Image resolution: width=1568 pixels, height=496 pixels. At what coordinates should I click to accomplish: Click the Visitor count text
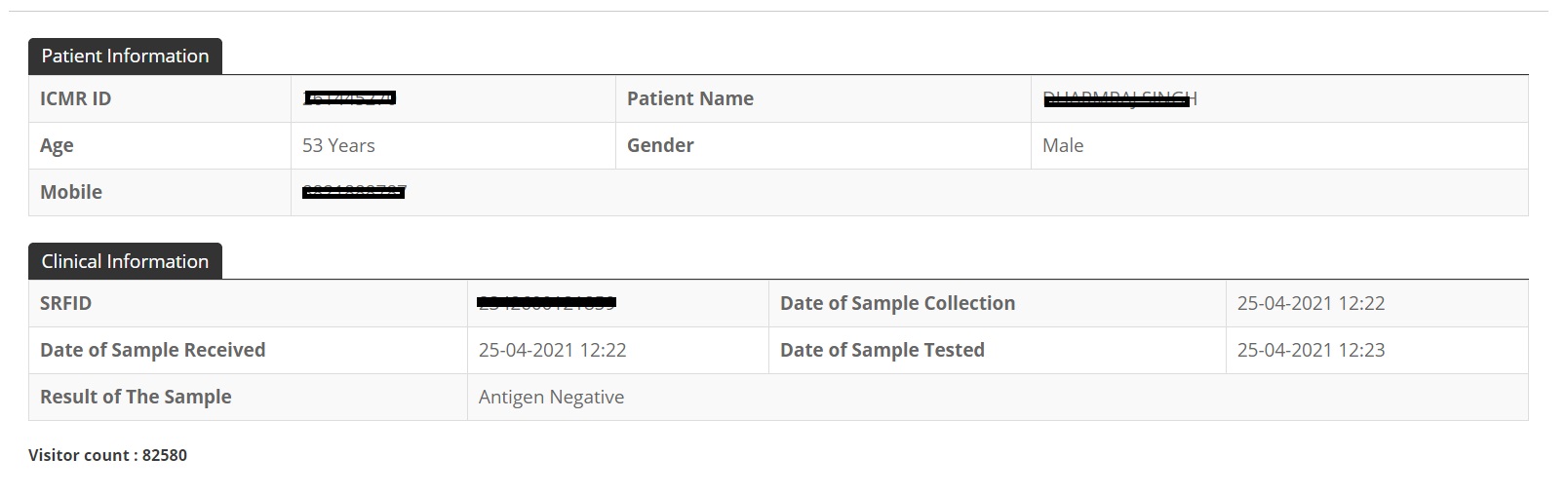pos(107,455)
